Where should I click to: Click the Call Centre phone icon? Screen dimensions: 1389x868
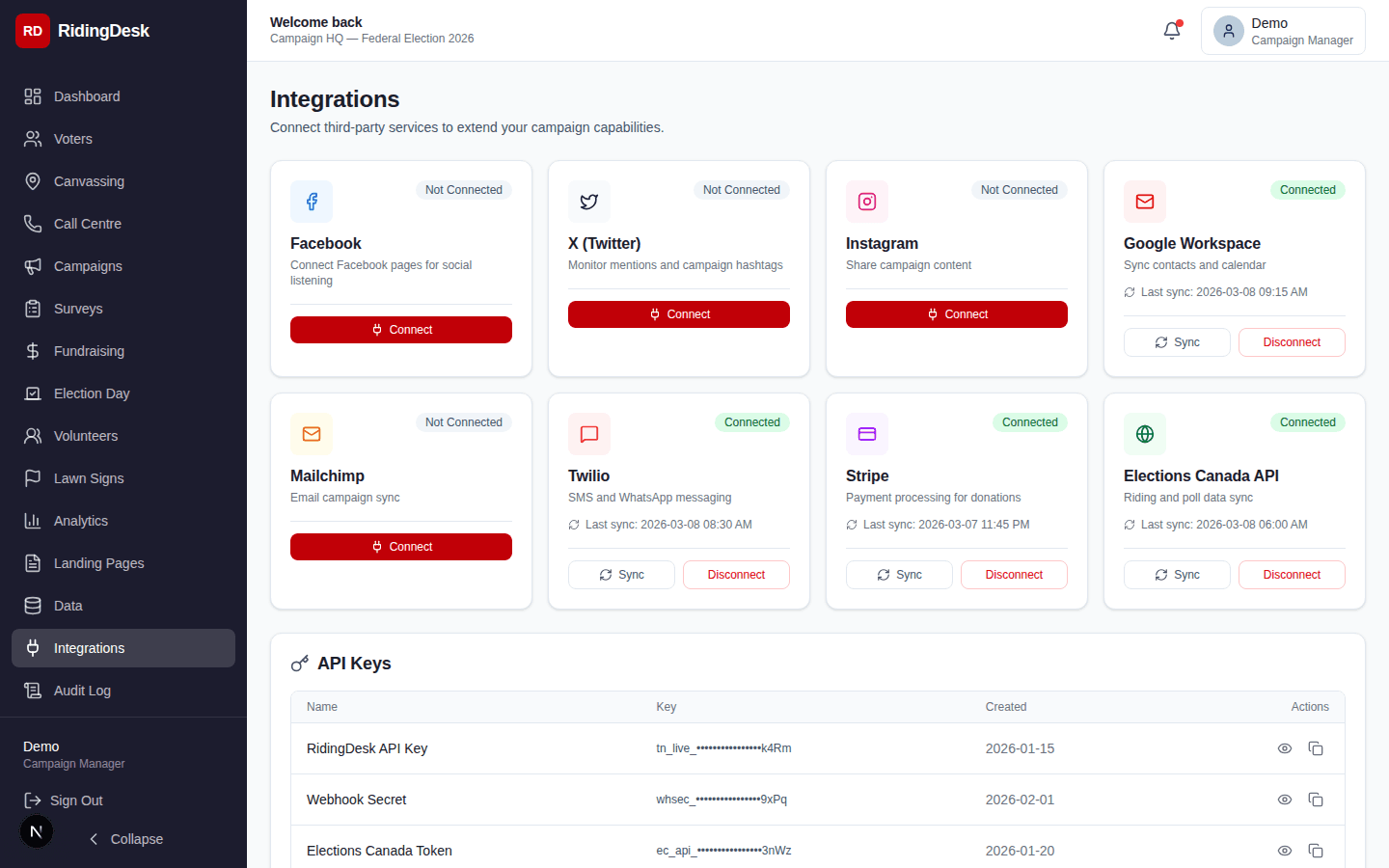[35, 224]
